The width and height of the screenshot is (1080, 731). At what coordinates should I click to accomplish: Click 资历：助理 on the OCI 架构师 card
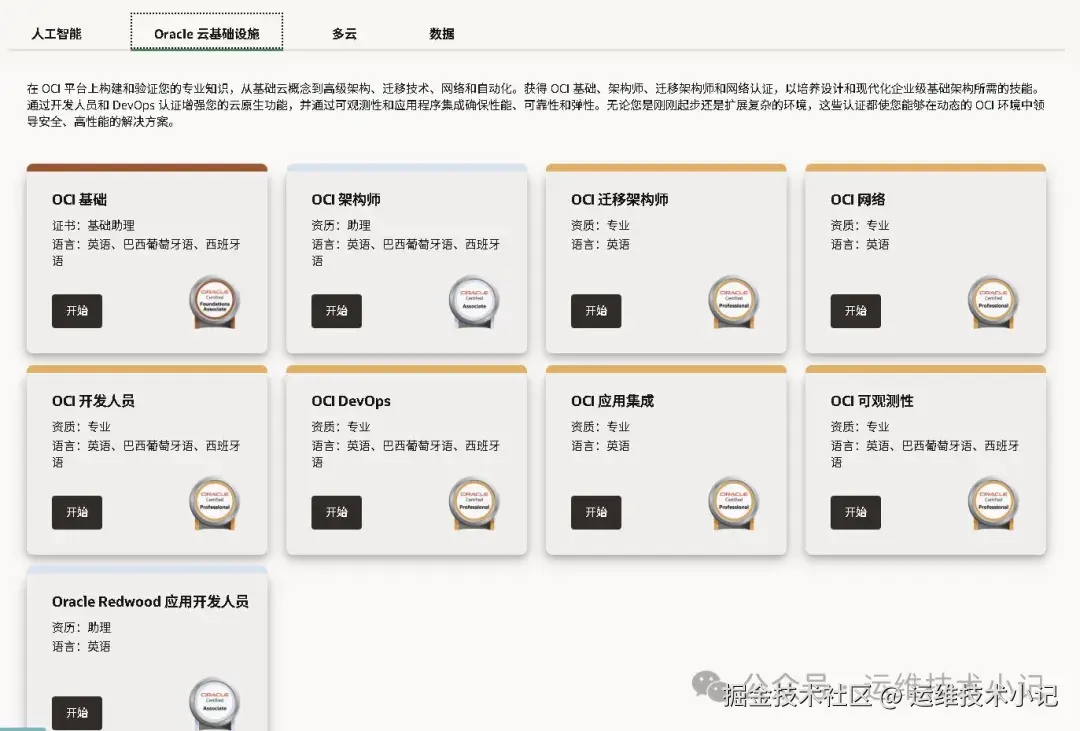pyautogui.click(x=341, y=225)
